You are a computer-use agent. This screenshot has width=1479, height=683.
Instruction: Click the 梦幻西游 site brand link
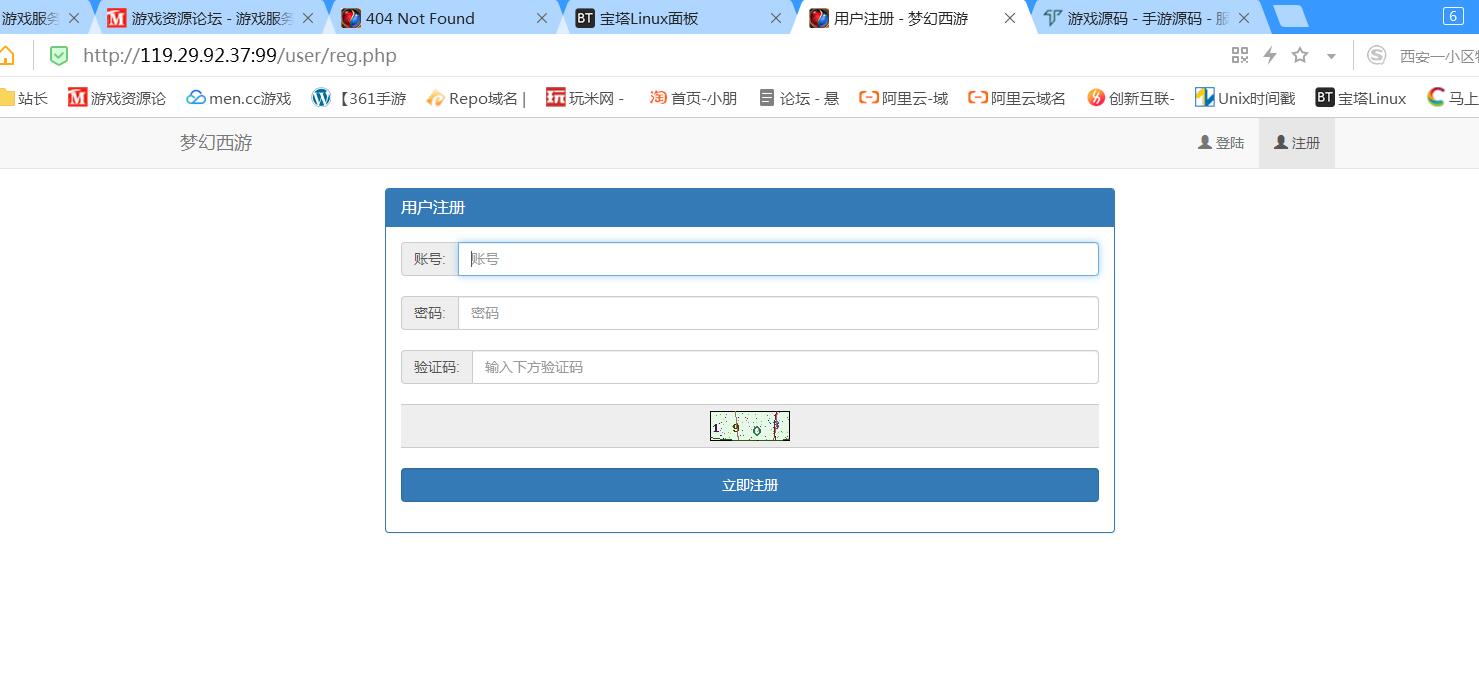click(x=216, y=143)
